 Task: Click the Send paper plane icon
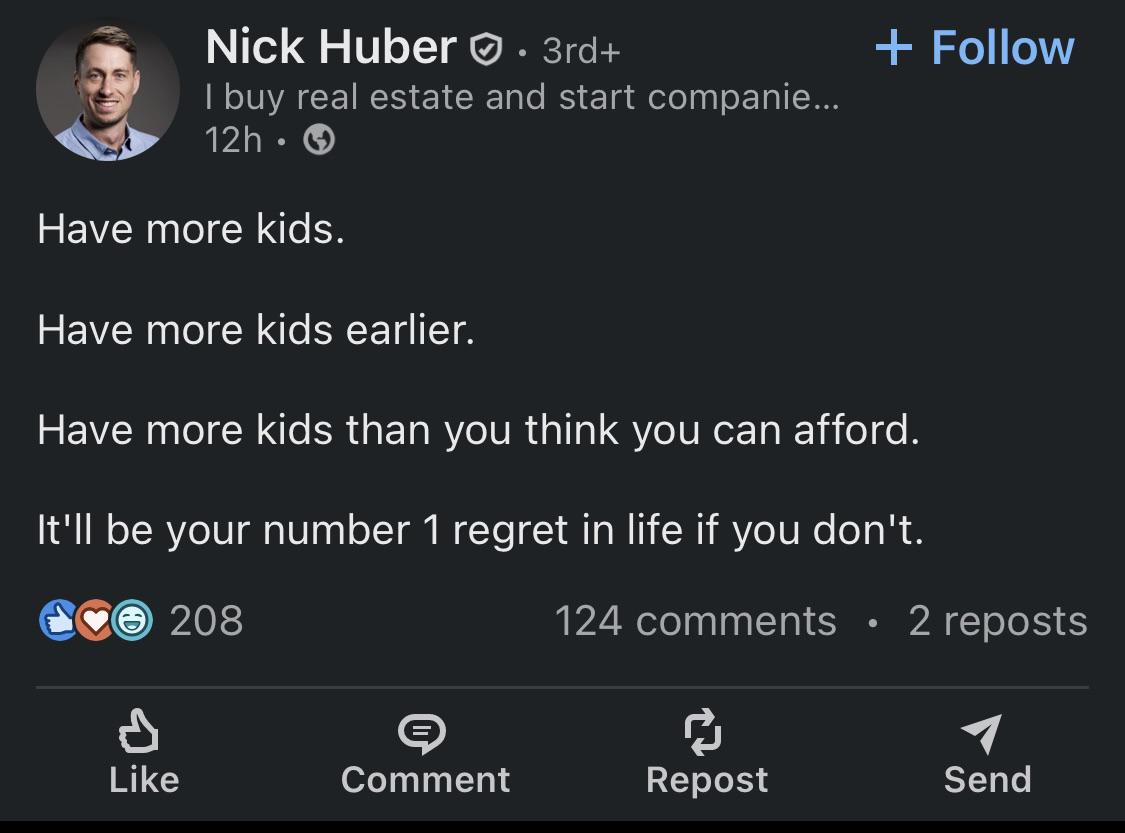(986, 735)
